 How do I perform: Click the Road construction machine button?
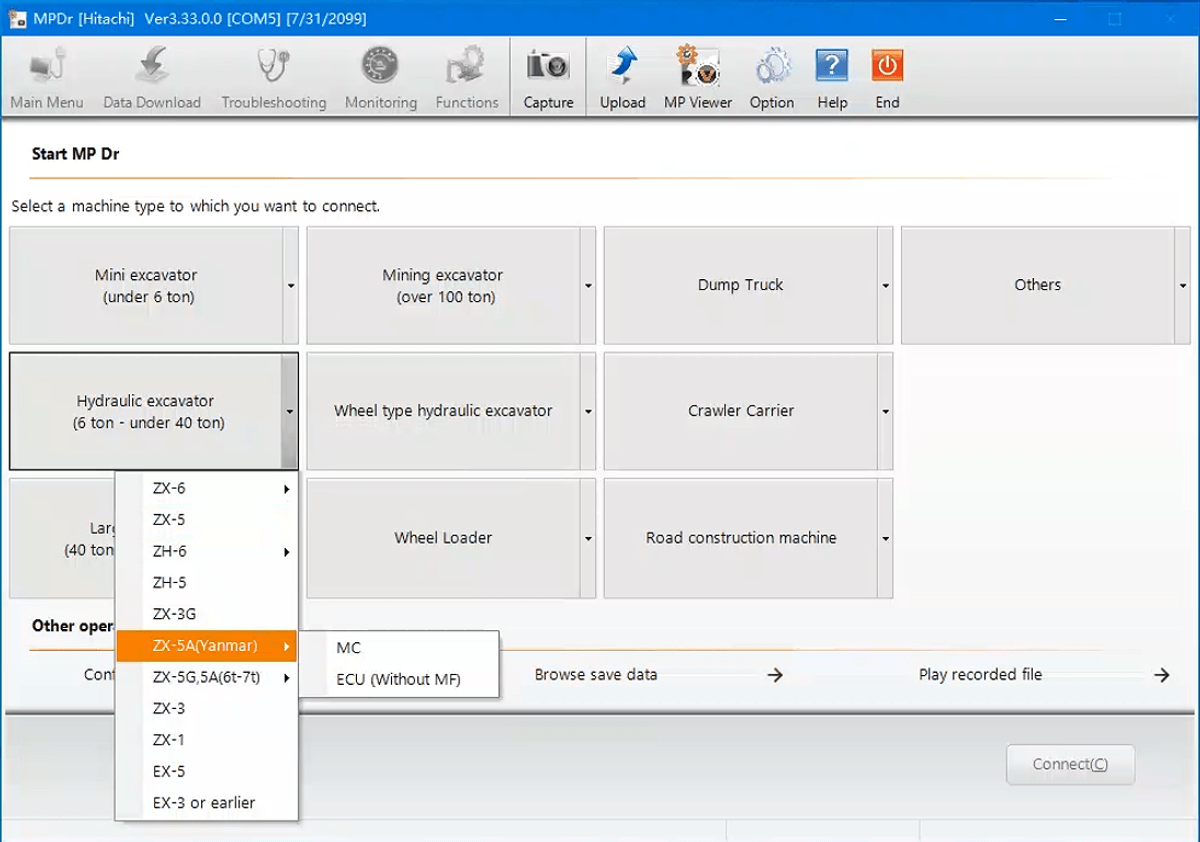click(740, 538)
